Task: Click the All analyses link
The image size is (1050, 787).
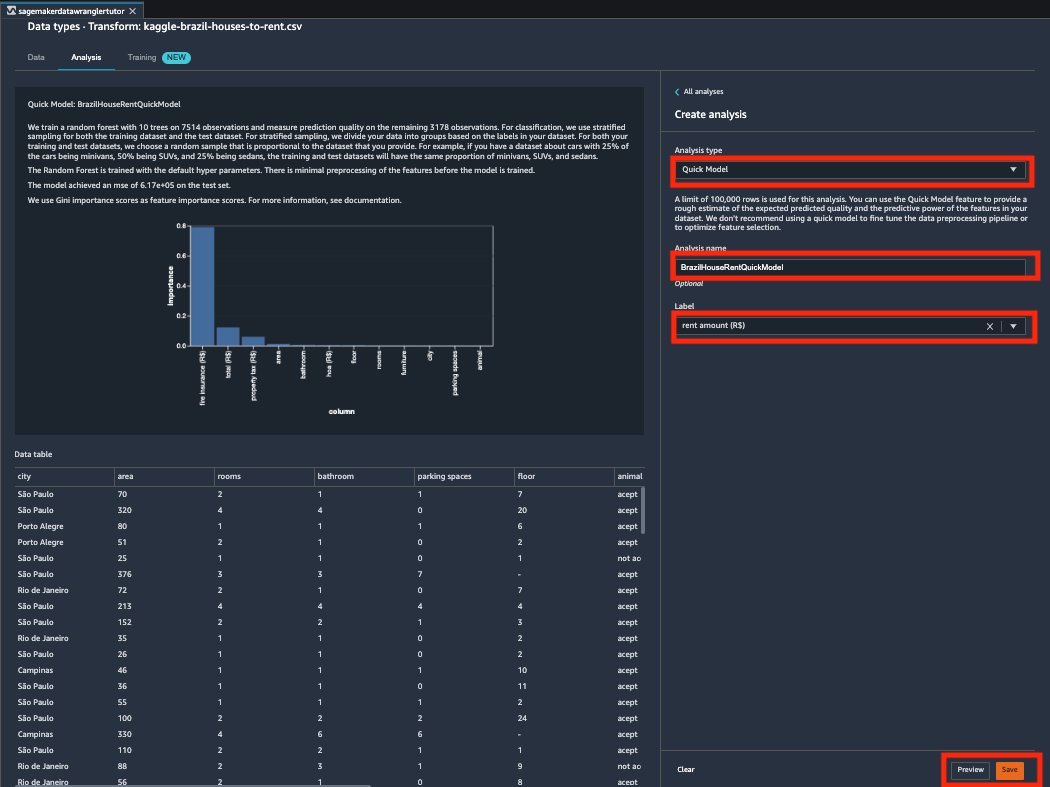Action: (x=703, y=92)
